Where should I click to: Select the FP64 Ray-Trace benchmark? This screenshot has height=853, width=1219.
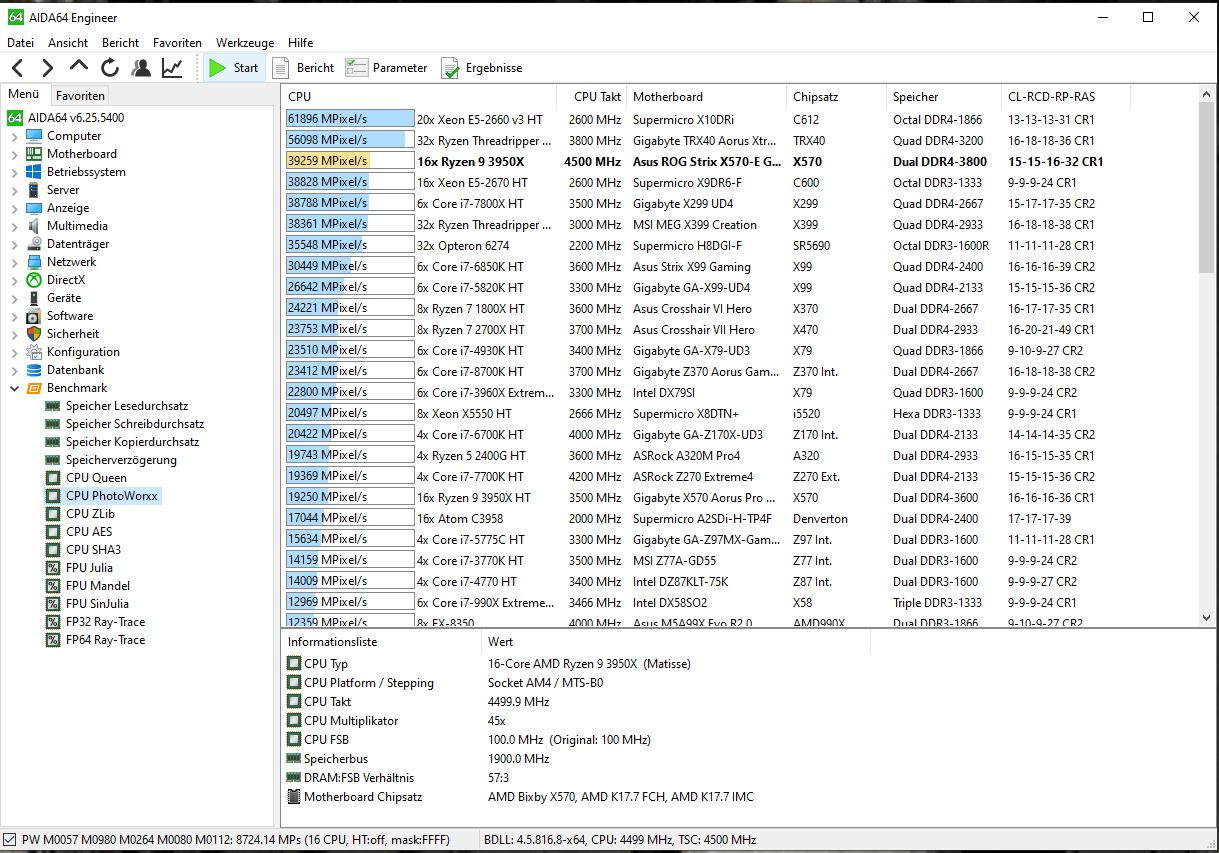point(105,640)
